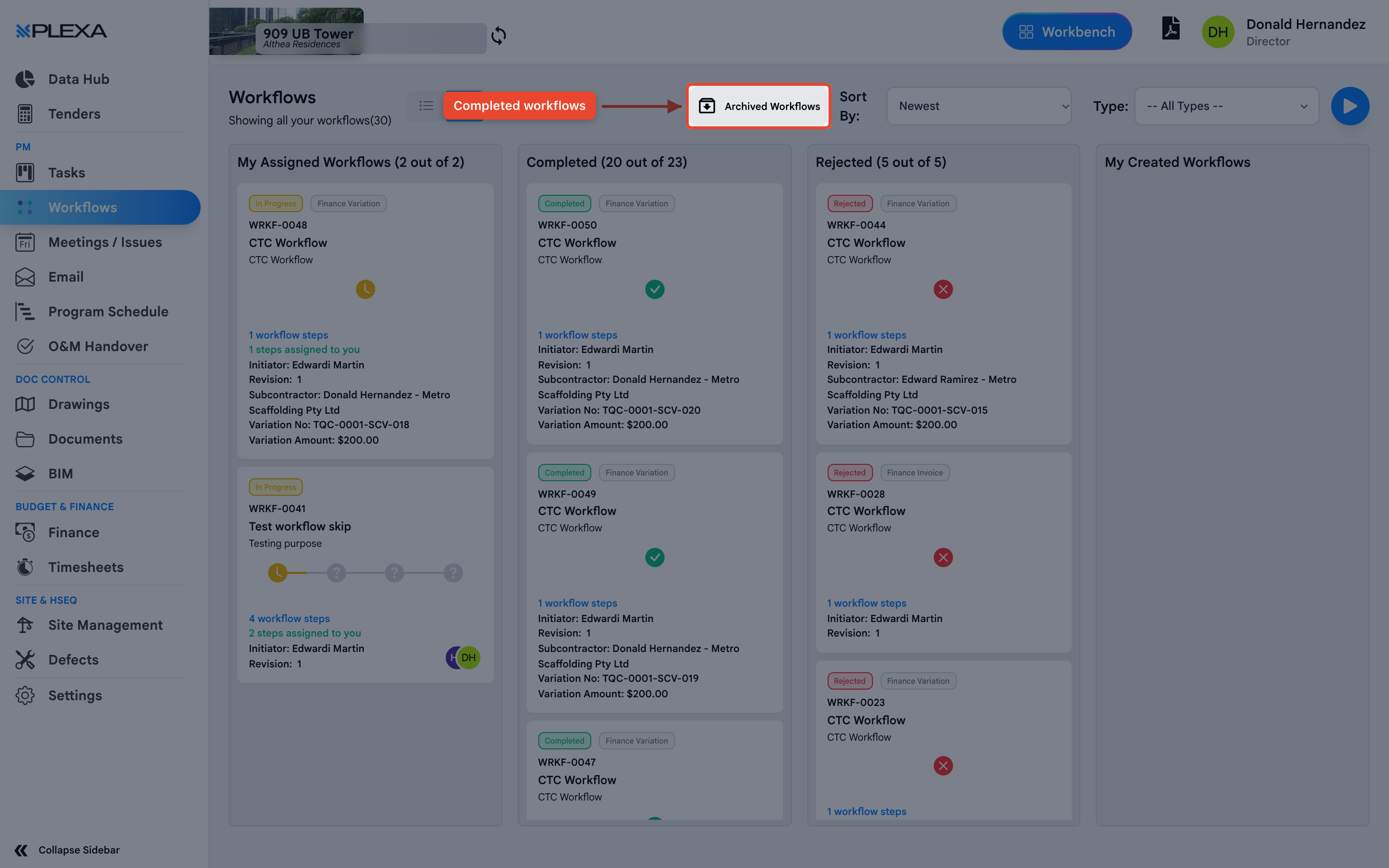Screen dimensions: 1389x868
Task: Open Site Management in the sidebar
Action: [x=105, y=625]
